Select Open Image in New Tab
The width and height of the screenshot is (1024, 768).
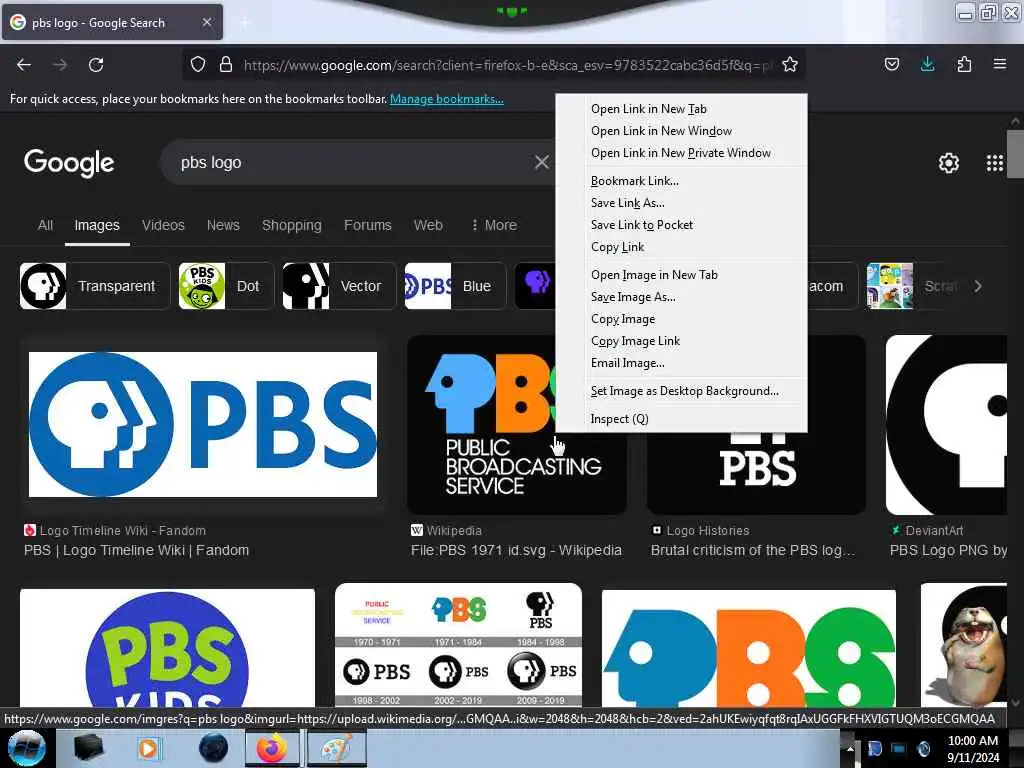pos(681,275)
